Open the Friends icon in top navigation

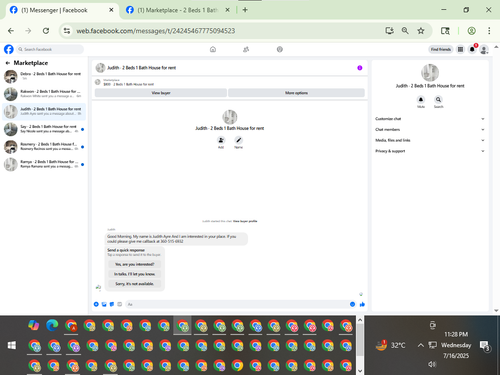tap(246, 49)
